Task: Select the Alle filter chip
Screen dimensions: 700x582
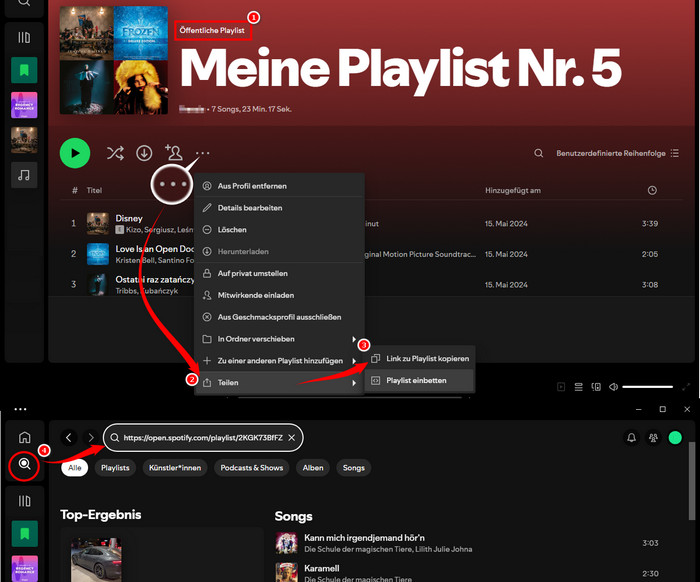Action: pos(75,468)
